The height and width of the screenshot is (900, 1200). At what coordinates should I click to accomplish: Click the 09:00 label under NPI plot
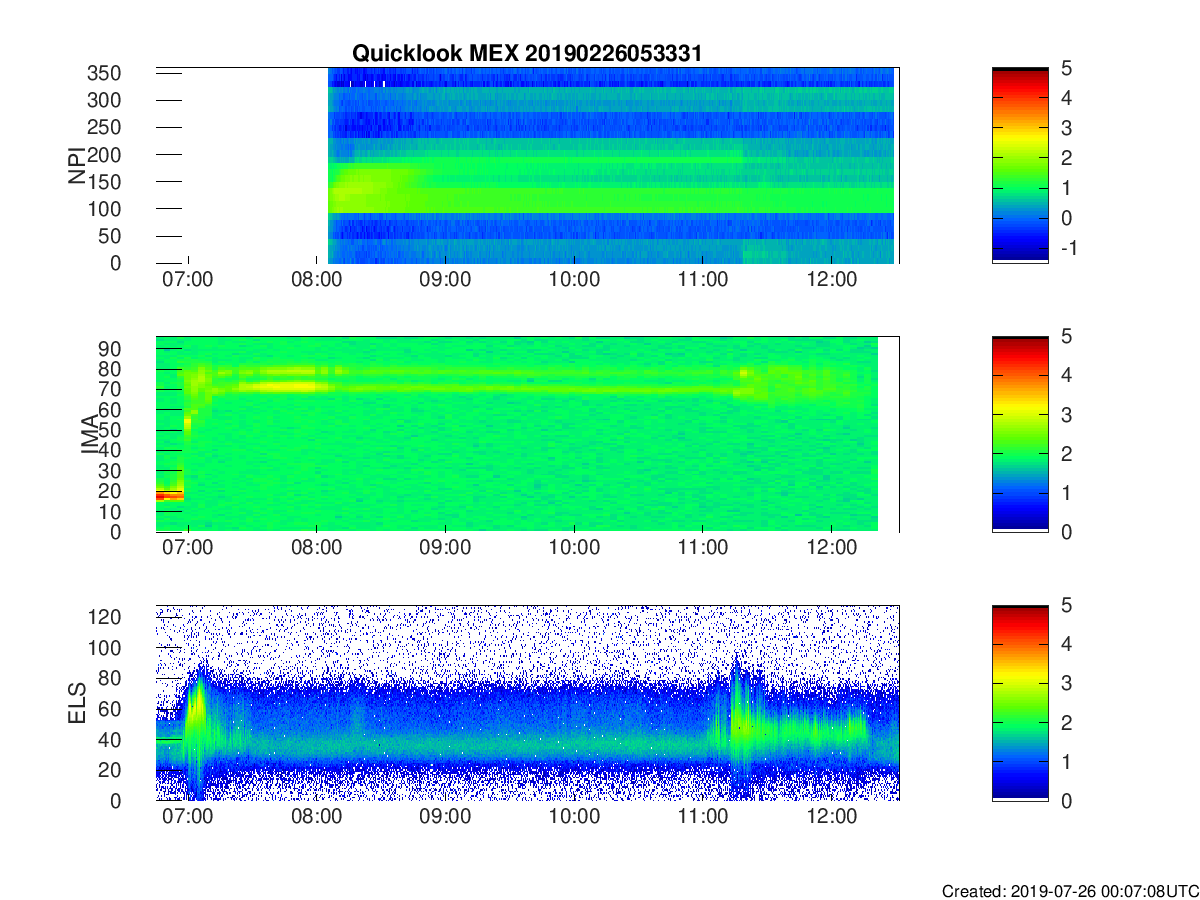point(445,279)
